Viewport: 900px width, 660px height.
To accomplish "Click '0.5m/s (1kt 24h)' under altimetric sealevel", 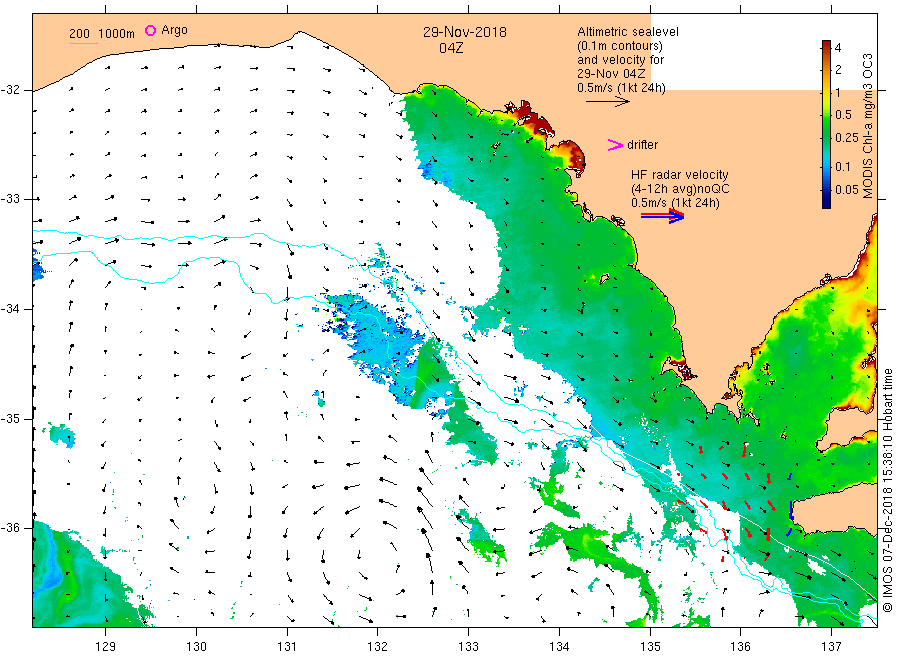I will [x=622, y=88].
